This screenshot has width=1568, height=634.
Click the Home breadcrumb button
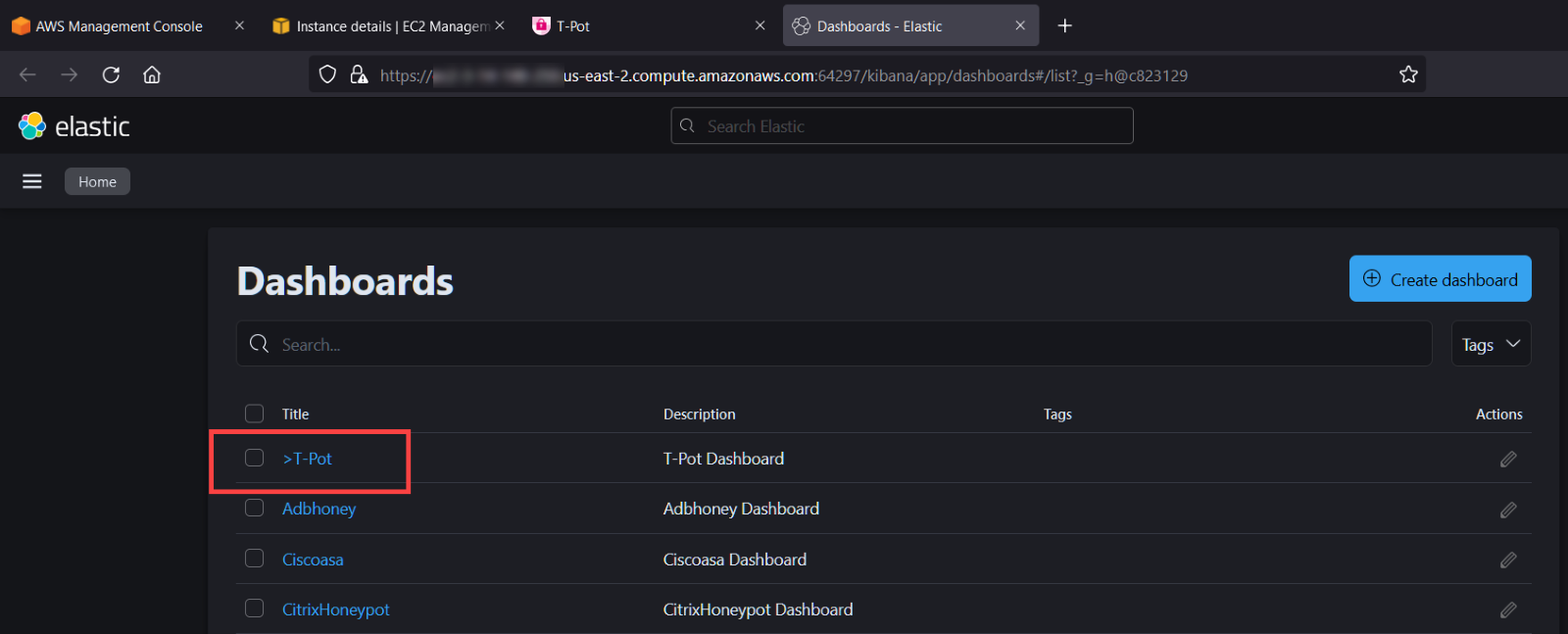[97, 181]
